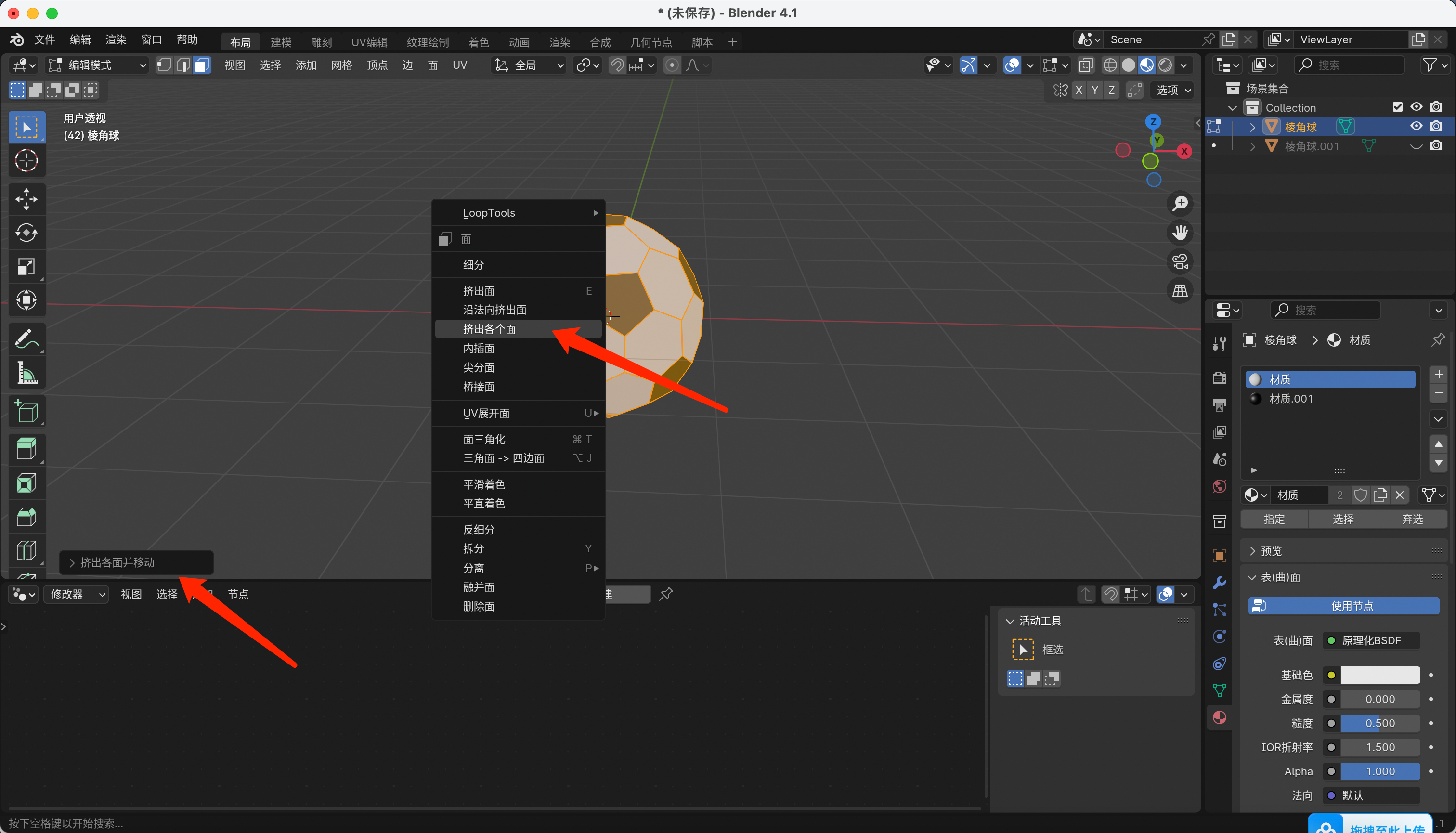The image size is (1456, 833).
Task: Select the Measure tool icon
Action: point(26,373)
